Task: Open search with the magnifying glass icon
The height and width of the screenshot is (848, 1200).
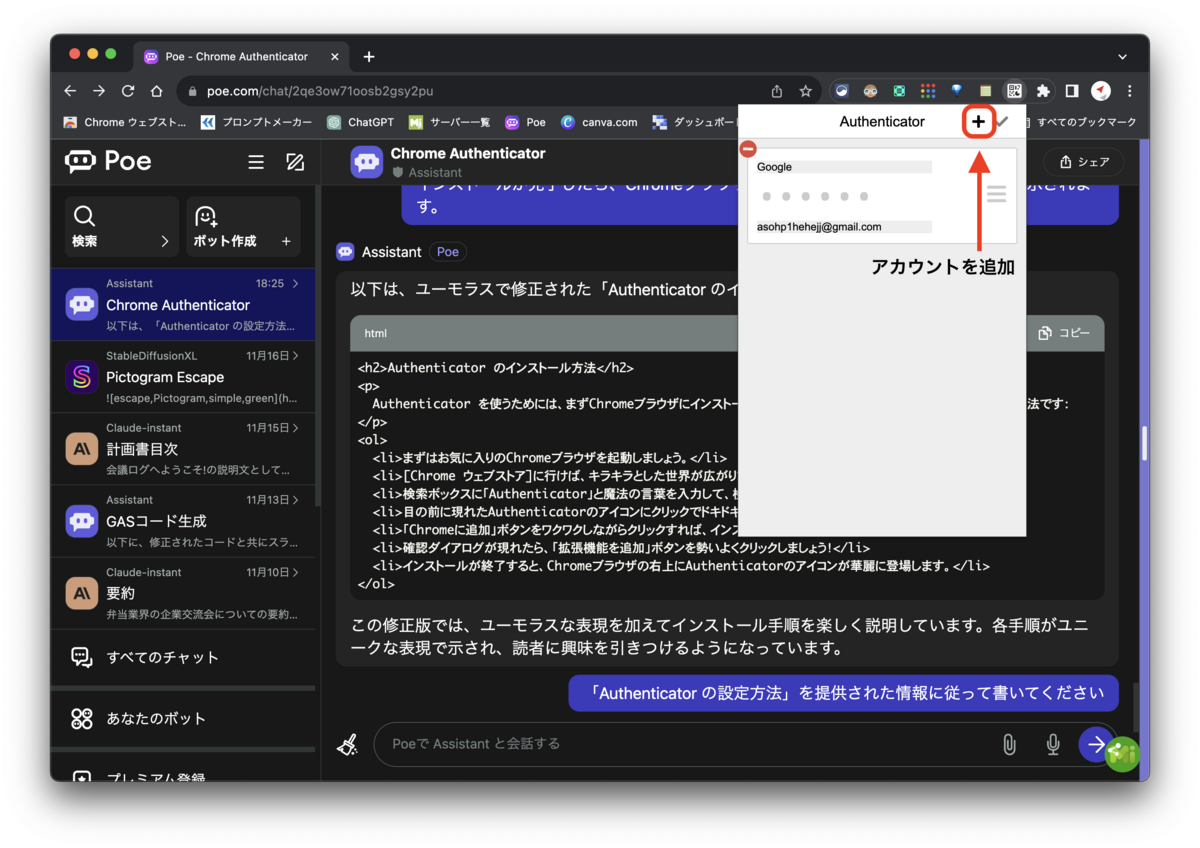Action: [84, 215]
